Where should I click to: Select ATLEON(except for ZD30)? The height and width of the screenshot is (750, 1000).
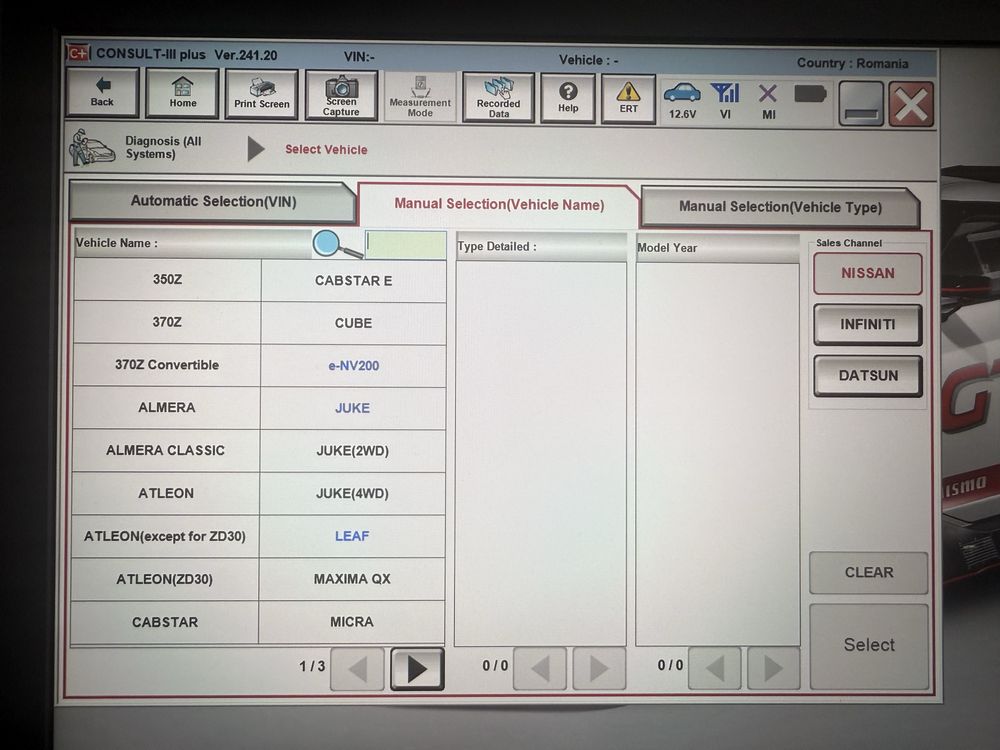coord(165,536)
